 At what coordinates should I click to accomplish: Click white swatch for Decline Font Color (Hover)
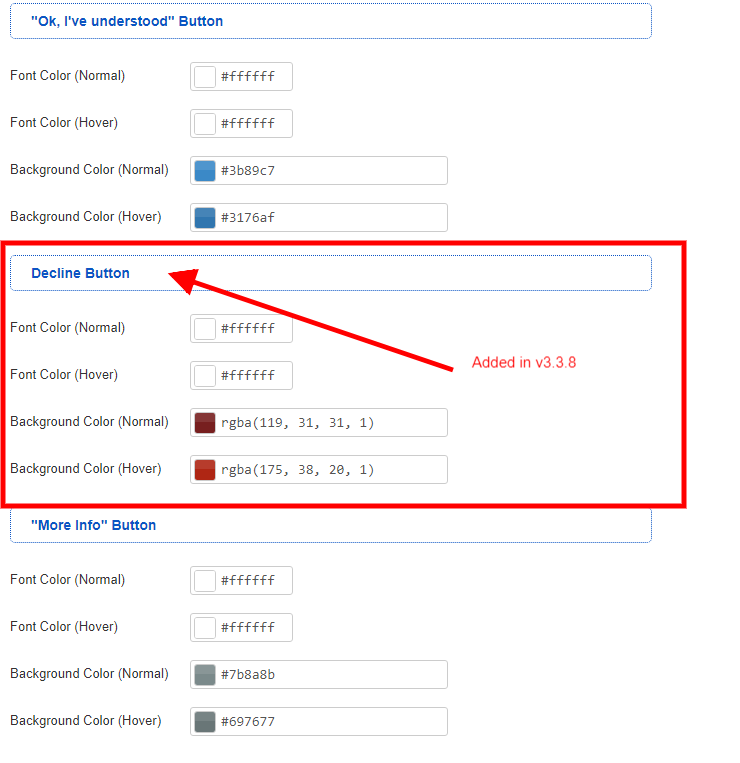(x=205, y=376)
